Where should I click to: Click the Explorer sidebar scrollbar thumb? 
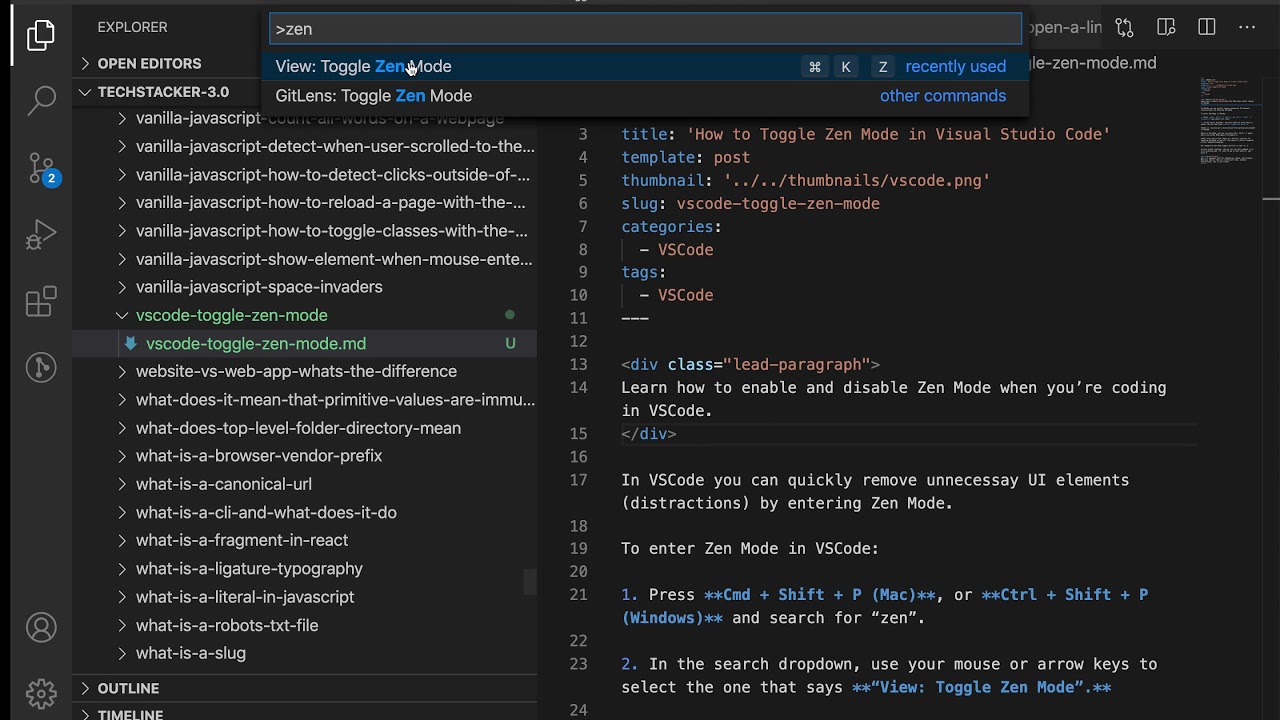[x=530, y=581]
